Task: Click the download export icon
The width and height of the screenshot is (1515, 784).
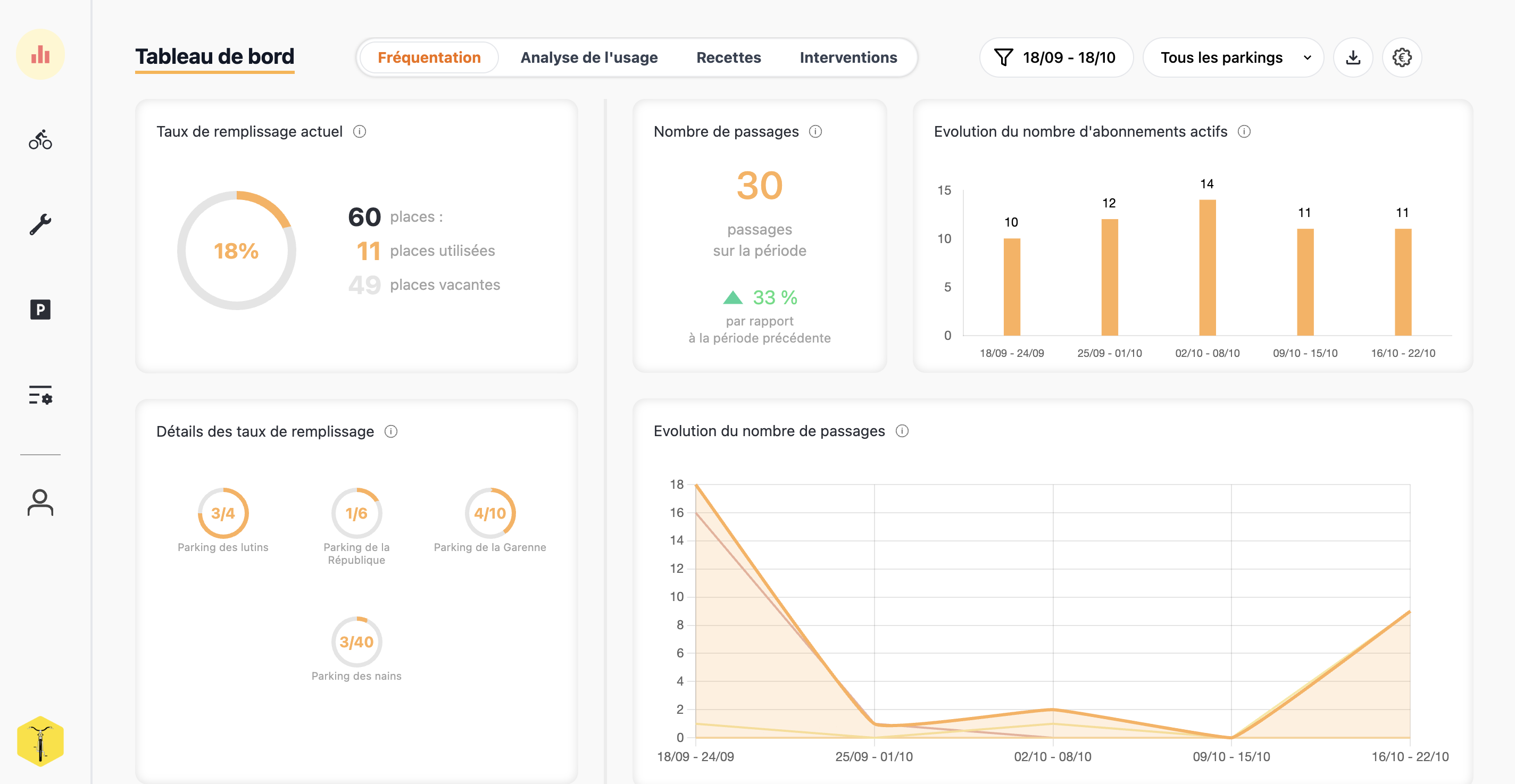Action: pos(1353,57)
